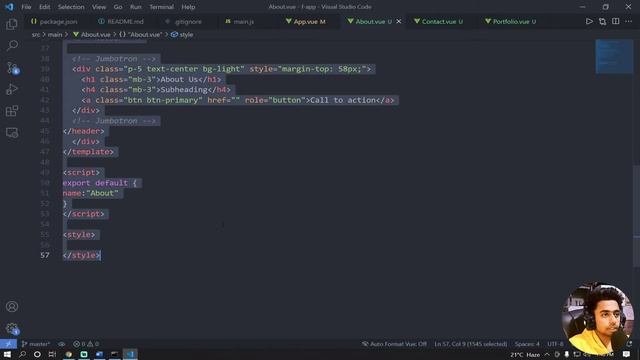Open the Go menu
Image resolution: width=640 pixels, height=360 pixels.
(118, 7)
